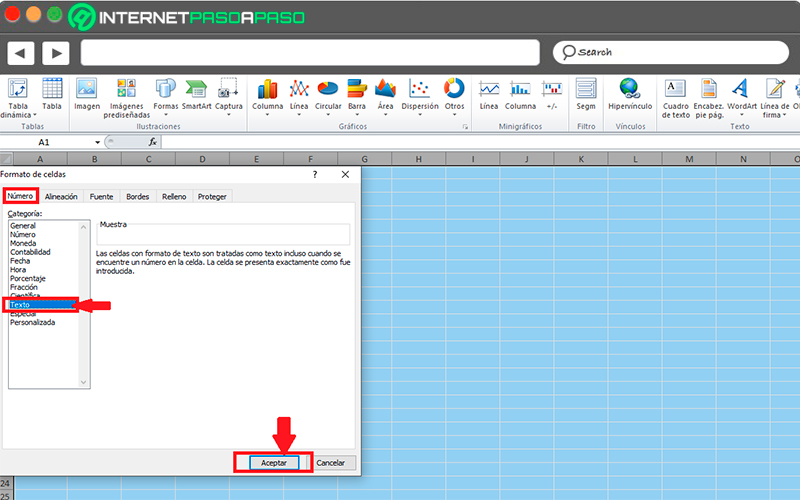Click the Área chart icon

(385, 97)
